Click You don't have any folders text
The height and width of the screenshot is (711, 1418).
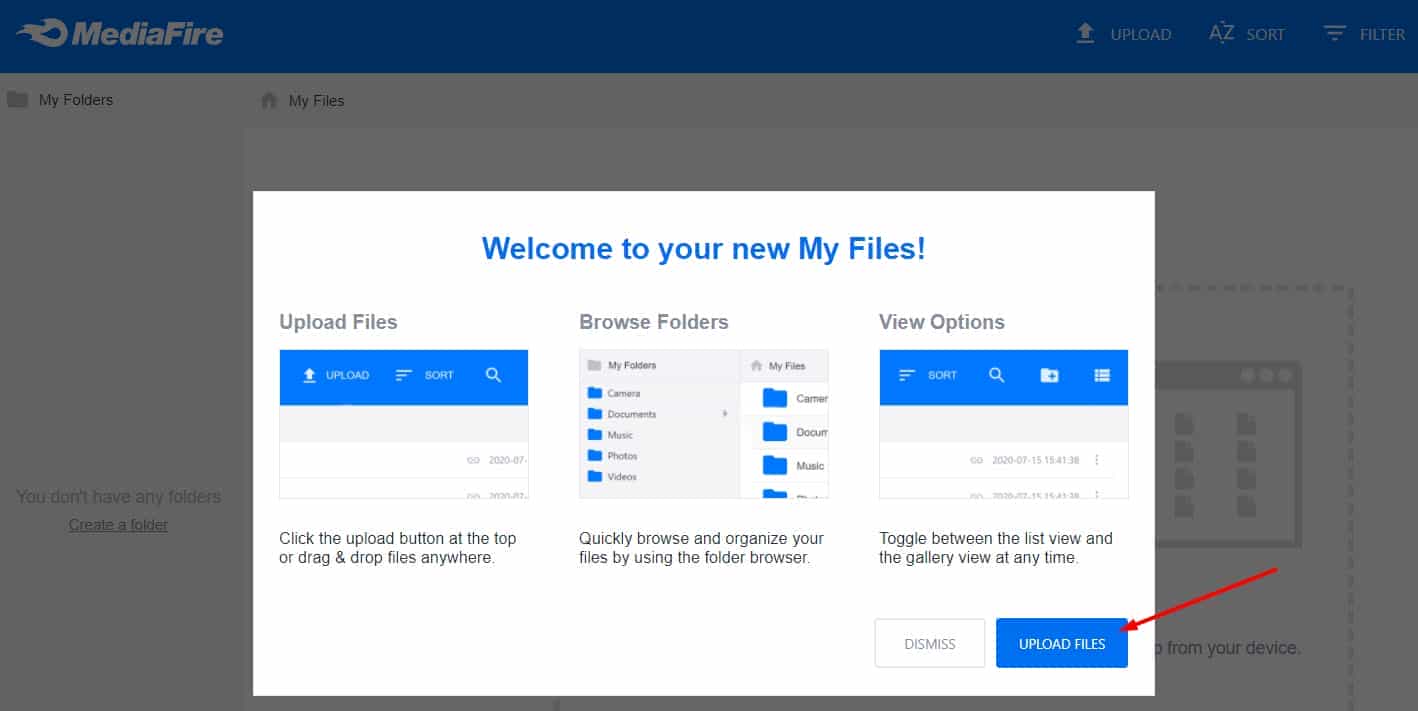119,497
